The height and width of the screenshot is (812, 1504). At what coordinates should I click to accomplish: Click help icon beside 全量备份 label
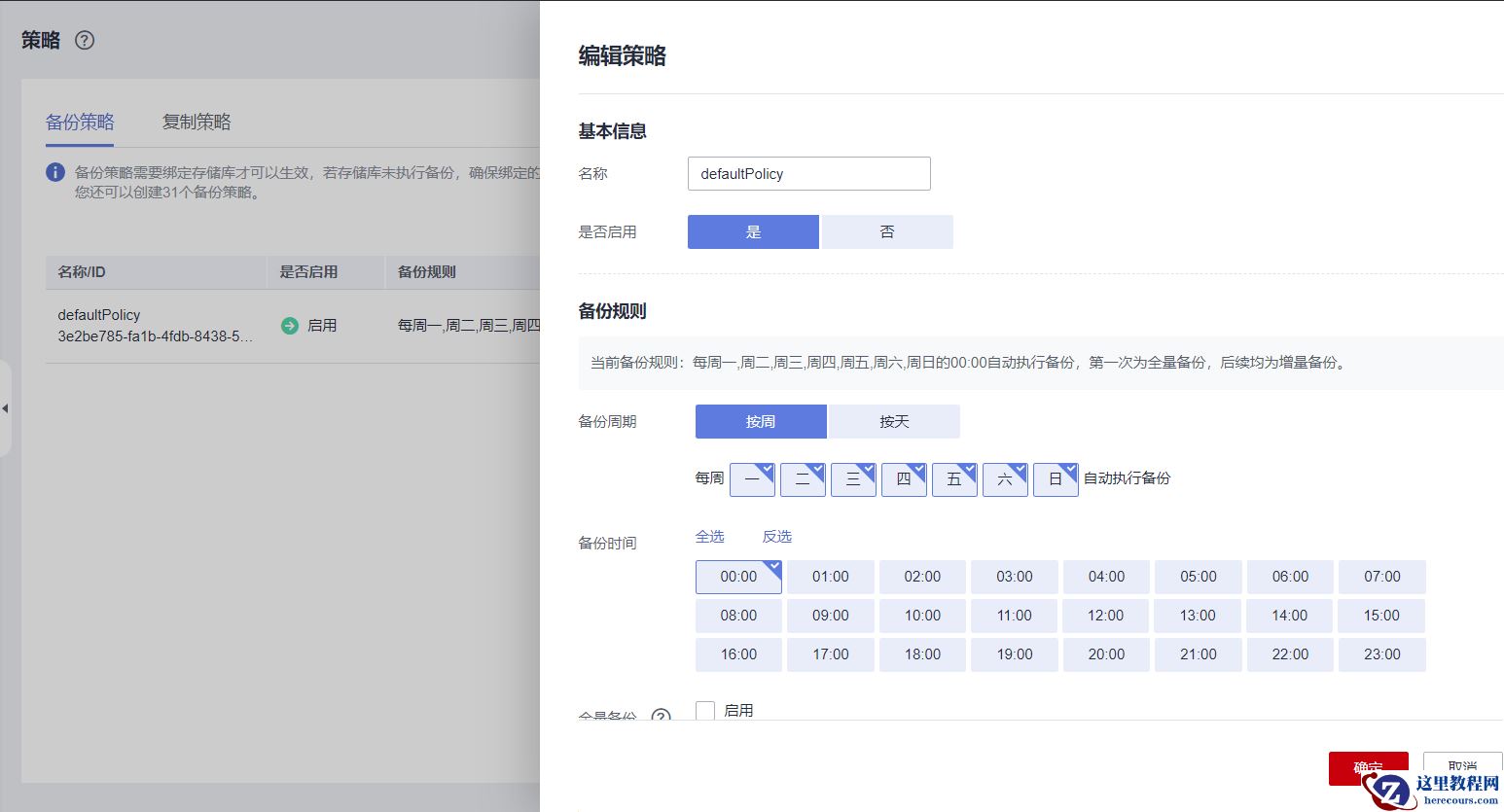(x=661, y=717)
